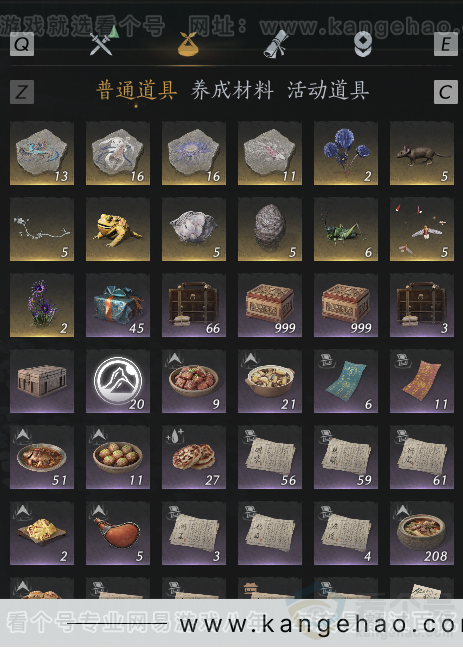Screen dimensions: 463x648
Task: Select the mountain emblem token with 20
Action: [118, 381]
